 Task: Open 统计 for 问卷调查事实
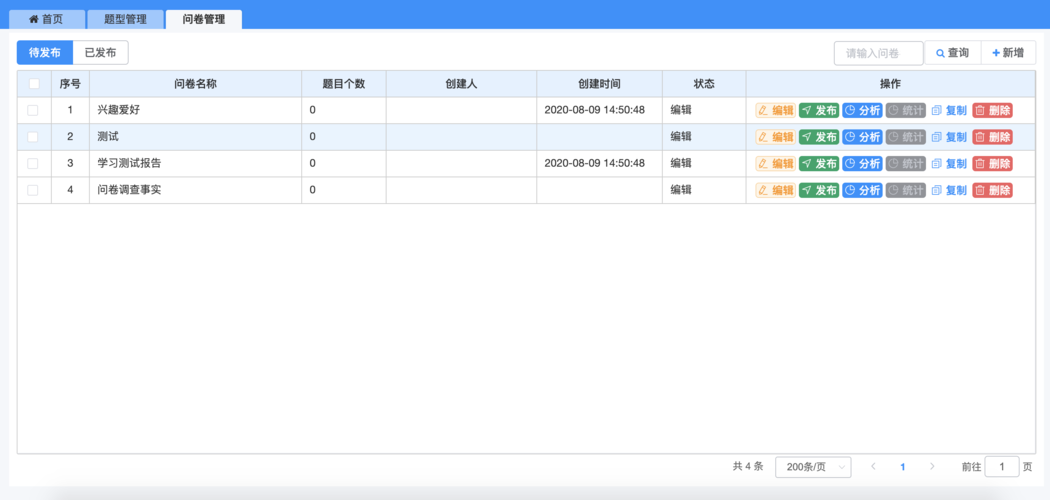click(905, 190)
